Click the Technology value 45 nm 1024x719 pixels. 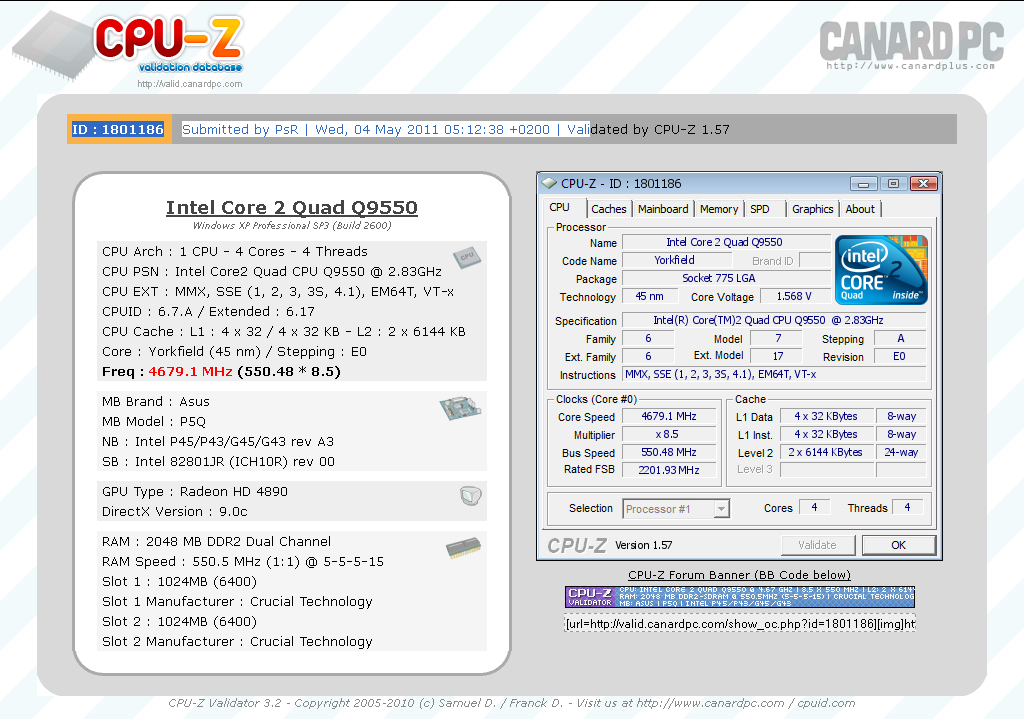tap(649, 296)
